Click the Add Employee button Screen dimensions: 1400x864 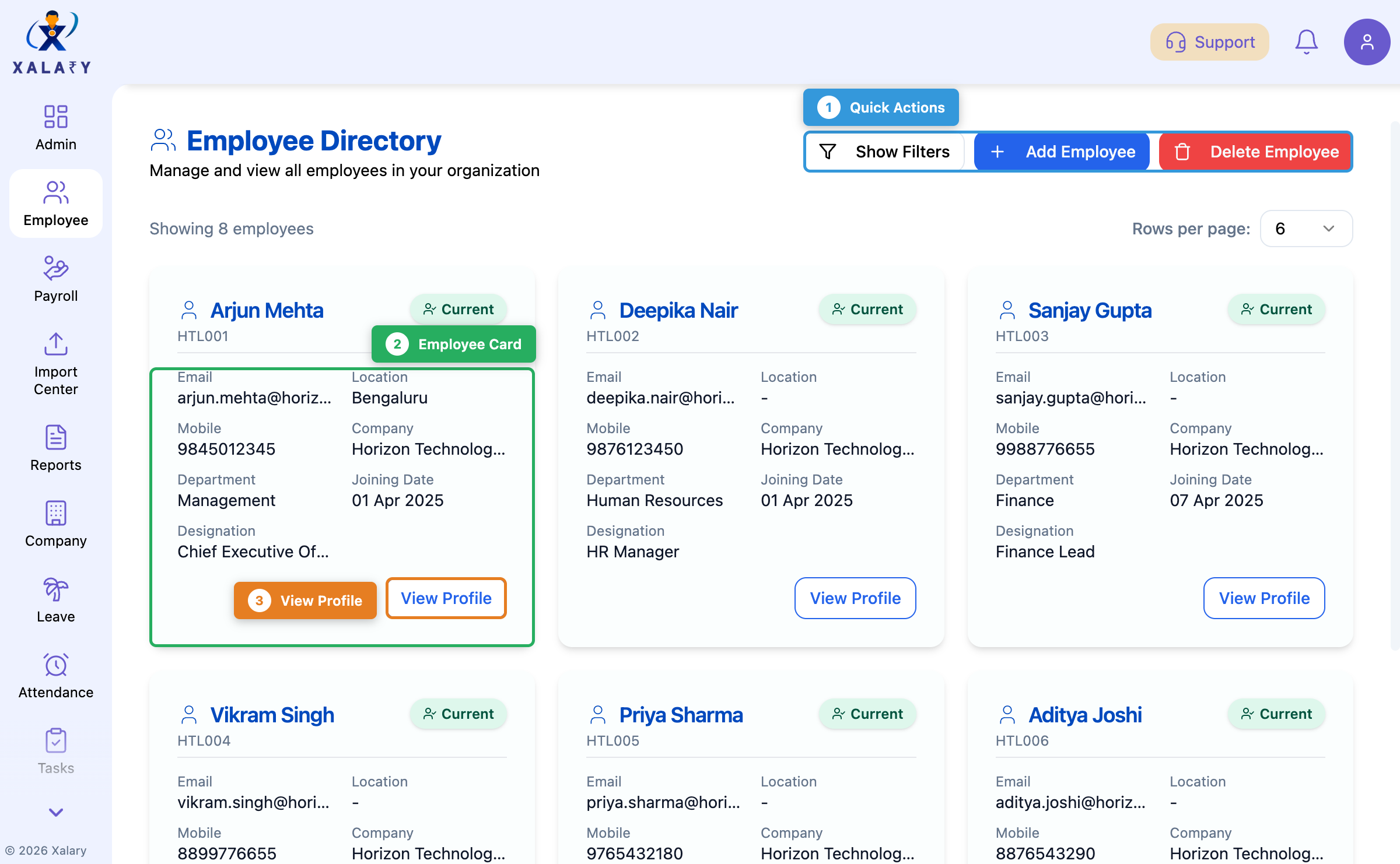tap(1062, 152)
